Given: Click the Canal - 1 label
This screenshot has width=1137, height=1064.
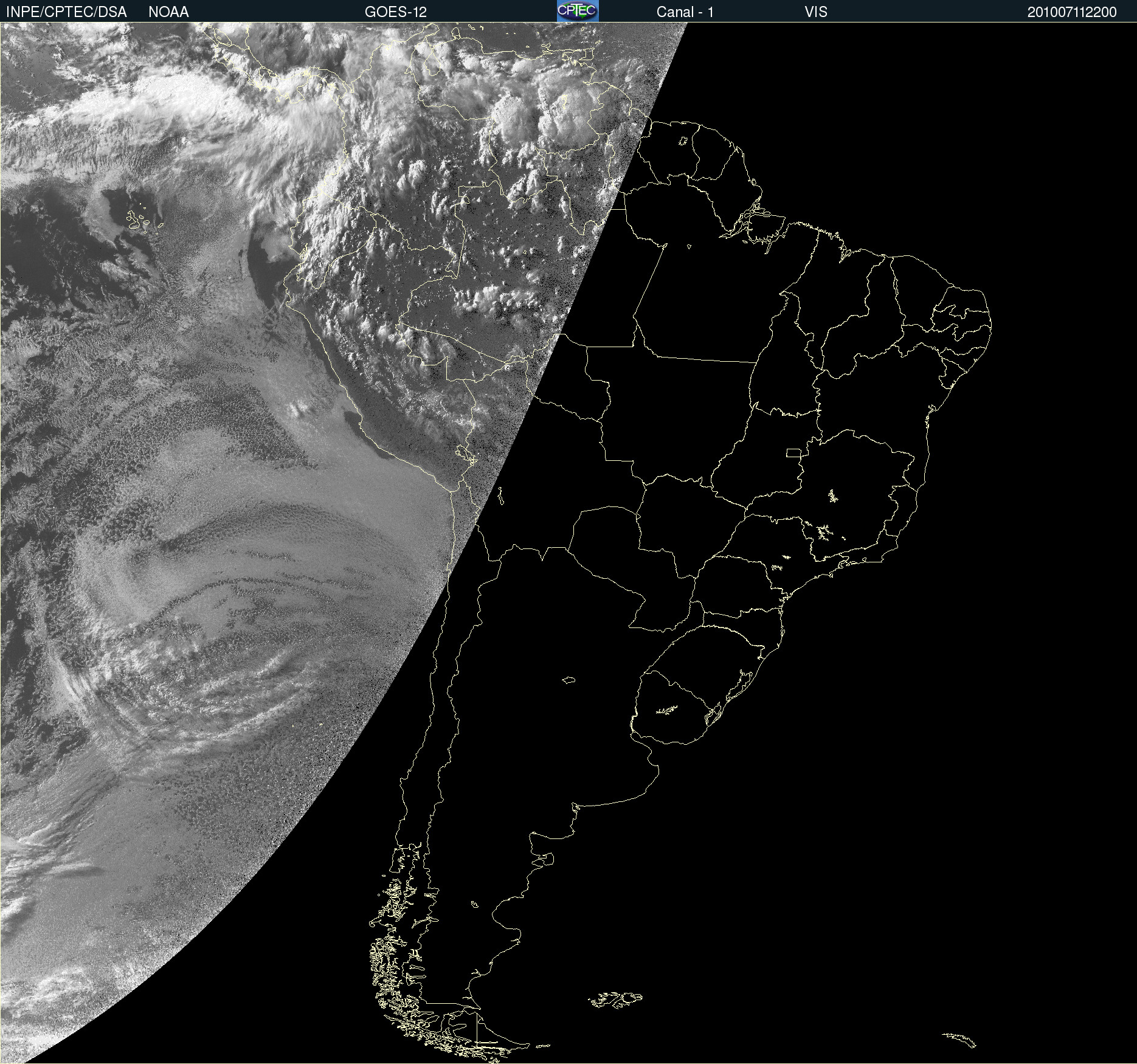Looking at the screenshot, I should 685,12.
